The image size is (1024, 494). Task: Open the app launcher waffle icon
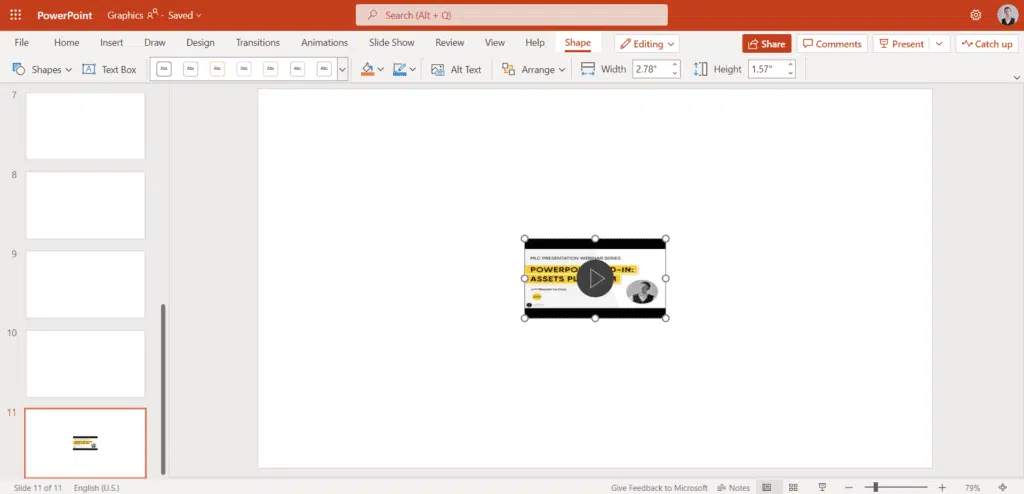(x=15, y=15)
